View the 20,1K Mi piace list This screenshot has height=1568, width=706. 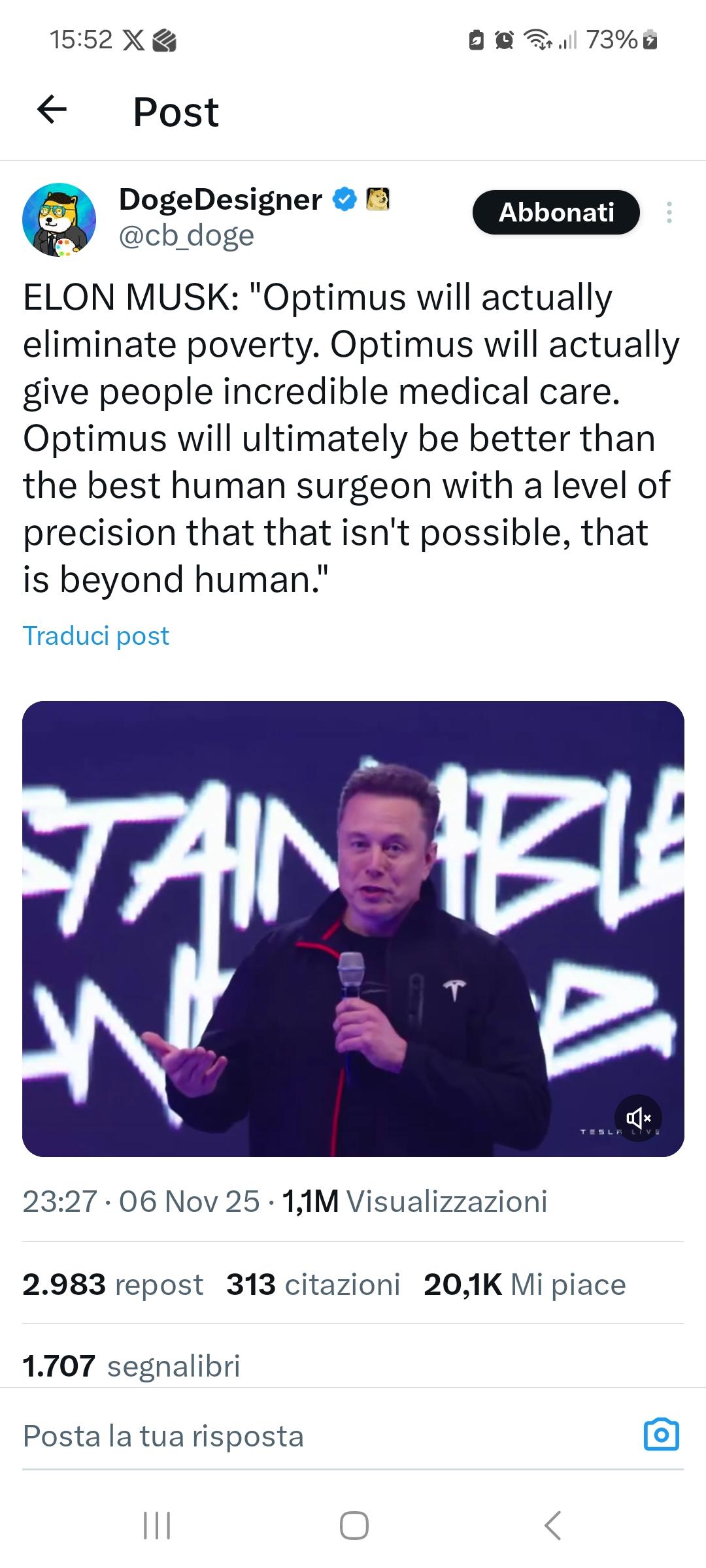tap(525, 1284)
